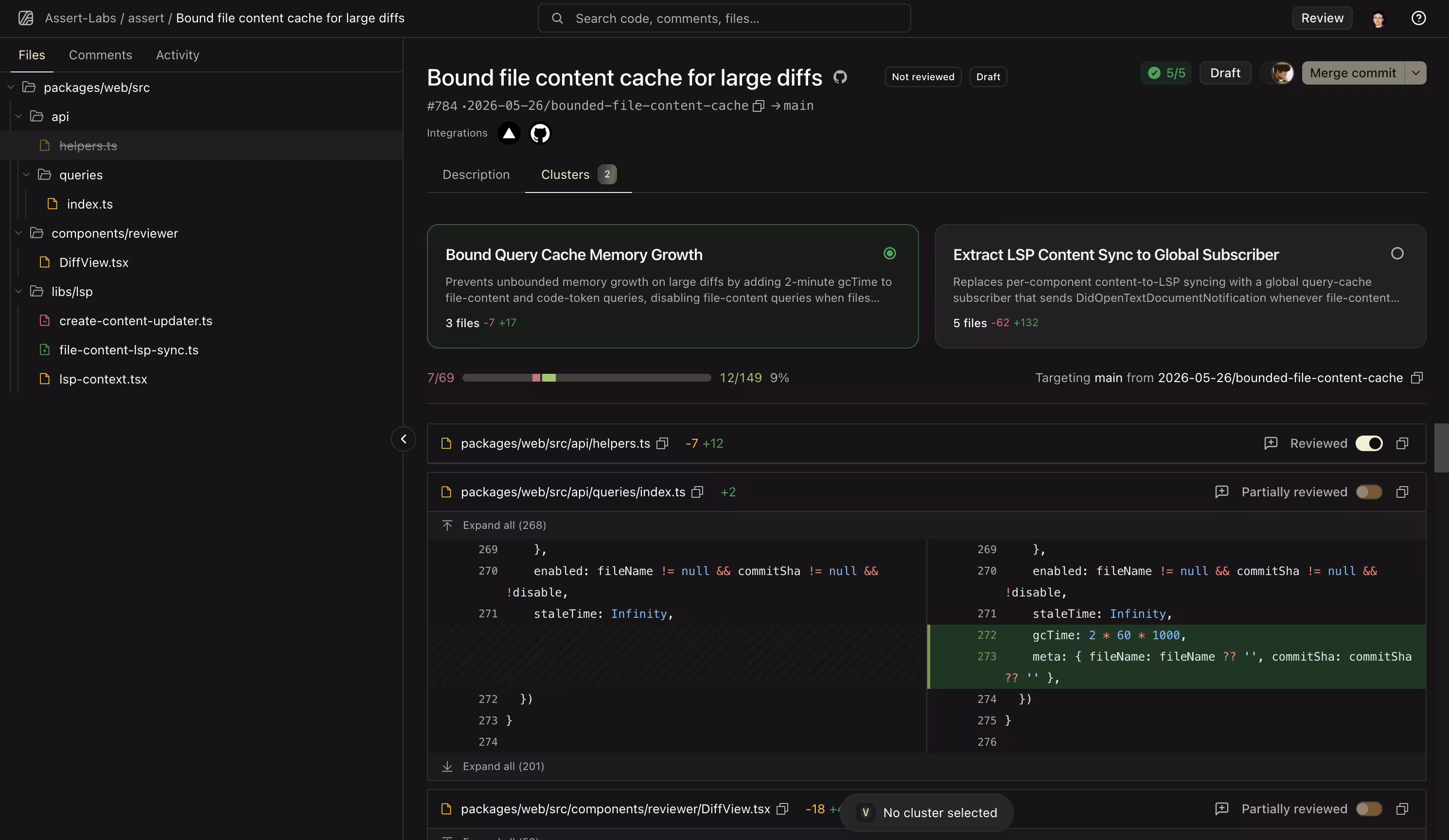The image size is (1449, 840).
Task: Select helpers.ts in file tree
Action: [x=201, y=145]
